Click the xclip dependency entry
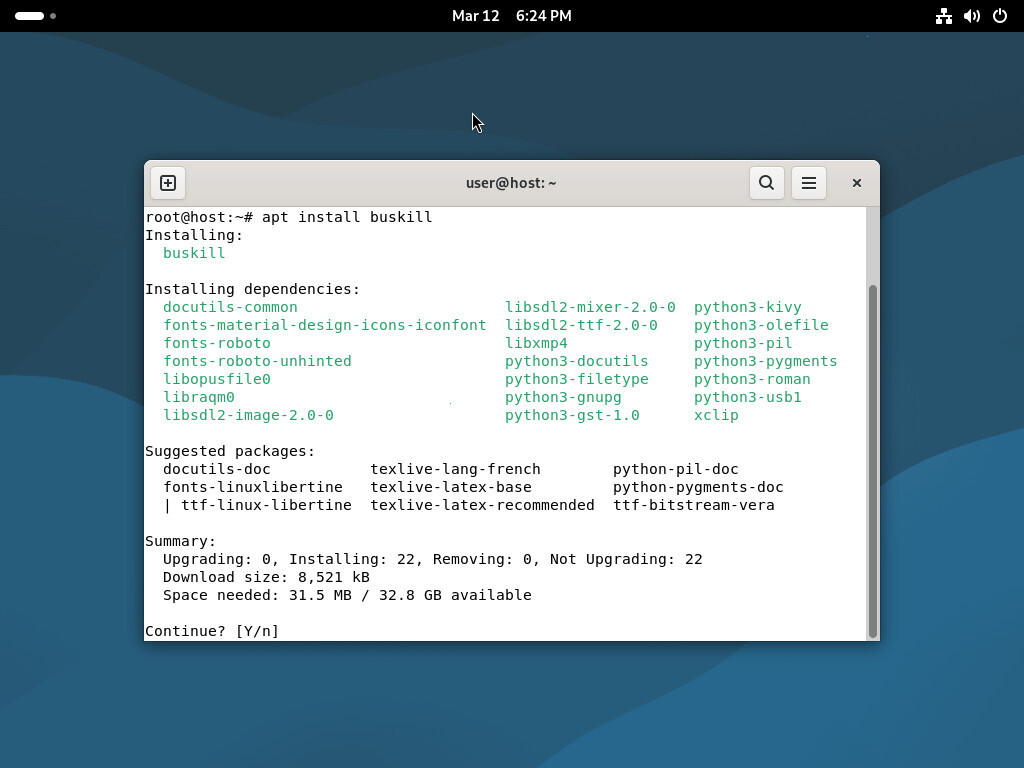This screenshot has width=1024, height=768. click(716, 415)
